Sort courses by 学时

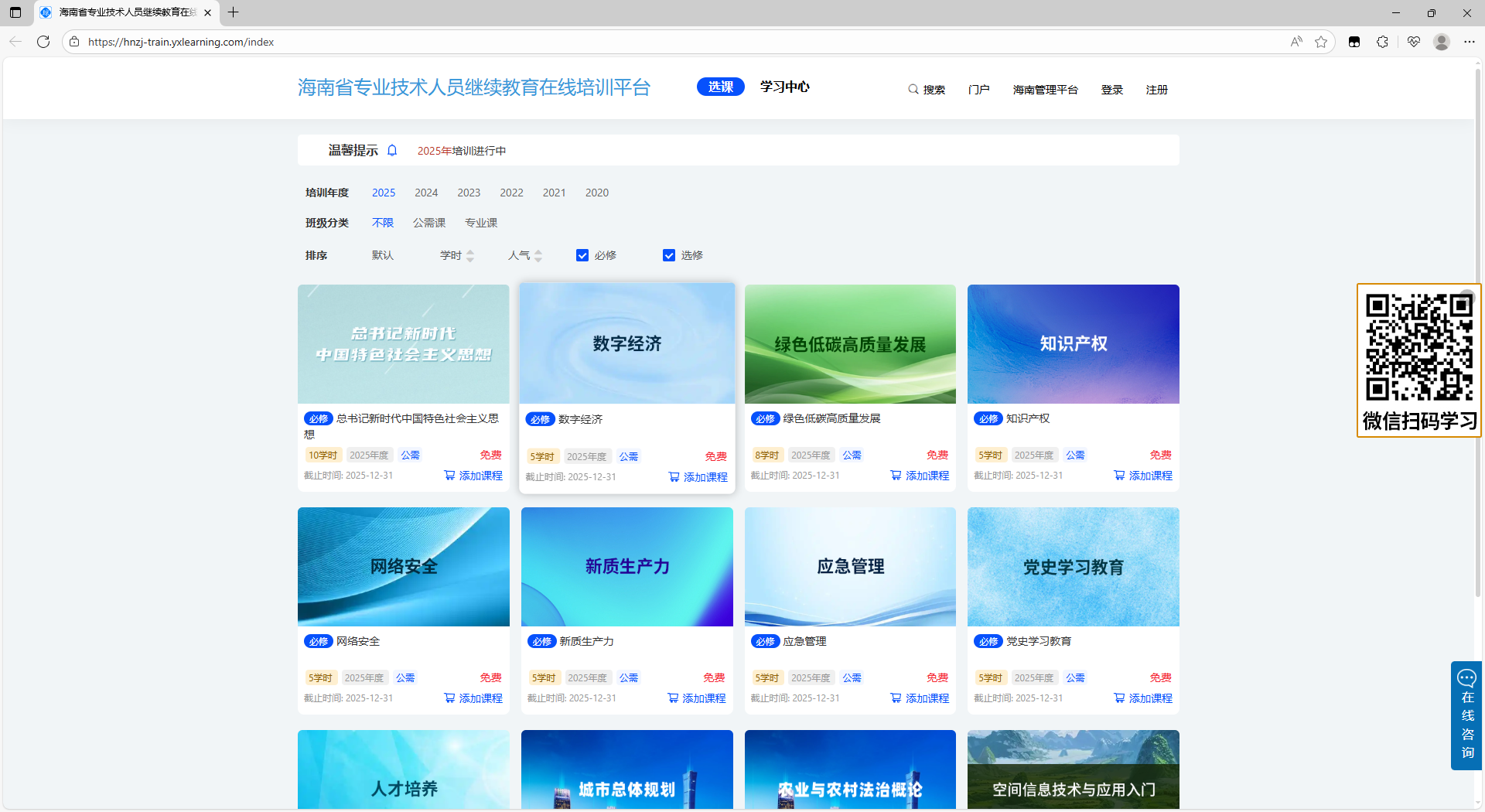click(457, 255)
